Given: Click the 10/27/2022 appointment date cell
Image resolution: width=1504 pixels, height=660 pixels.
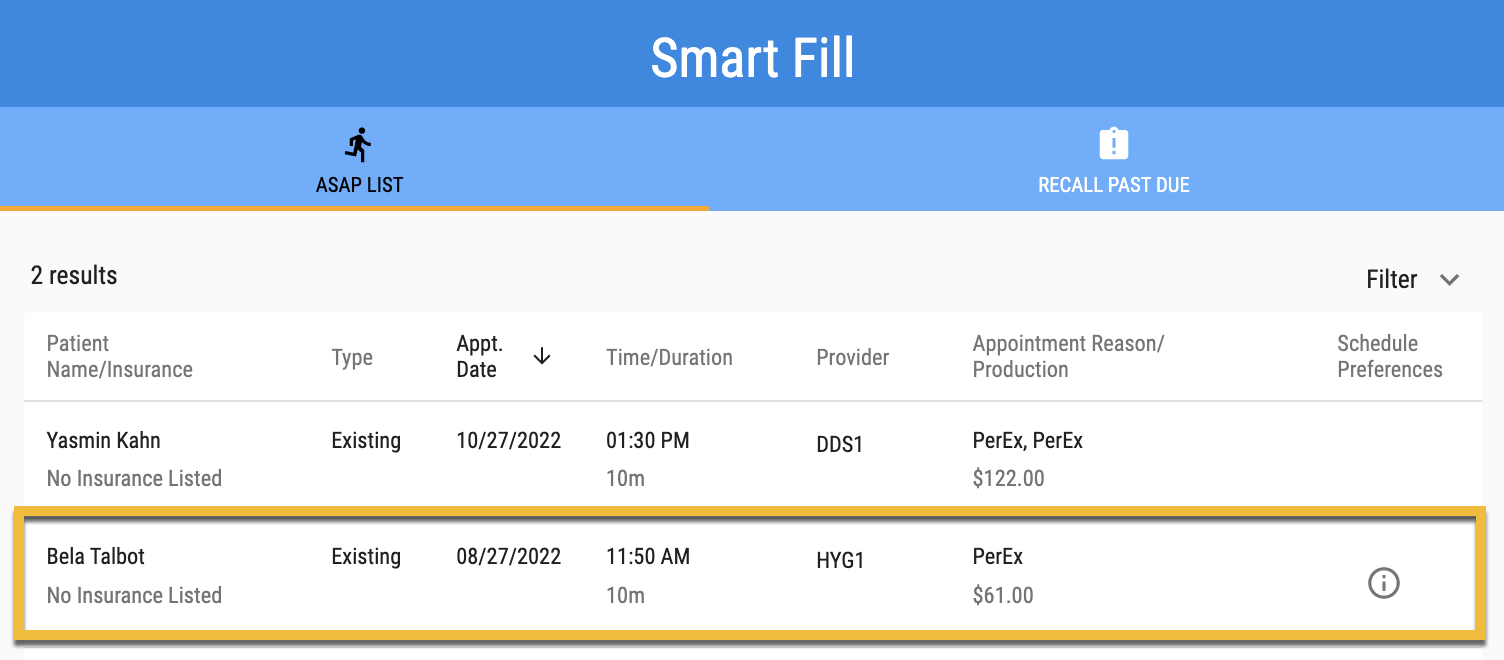Looking at the screenshot, I should [x=508, y=441].
